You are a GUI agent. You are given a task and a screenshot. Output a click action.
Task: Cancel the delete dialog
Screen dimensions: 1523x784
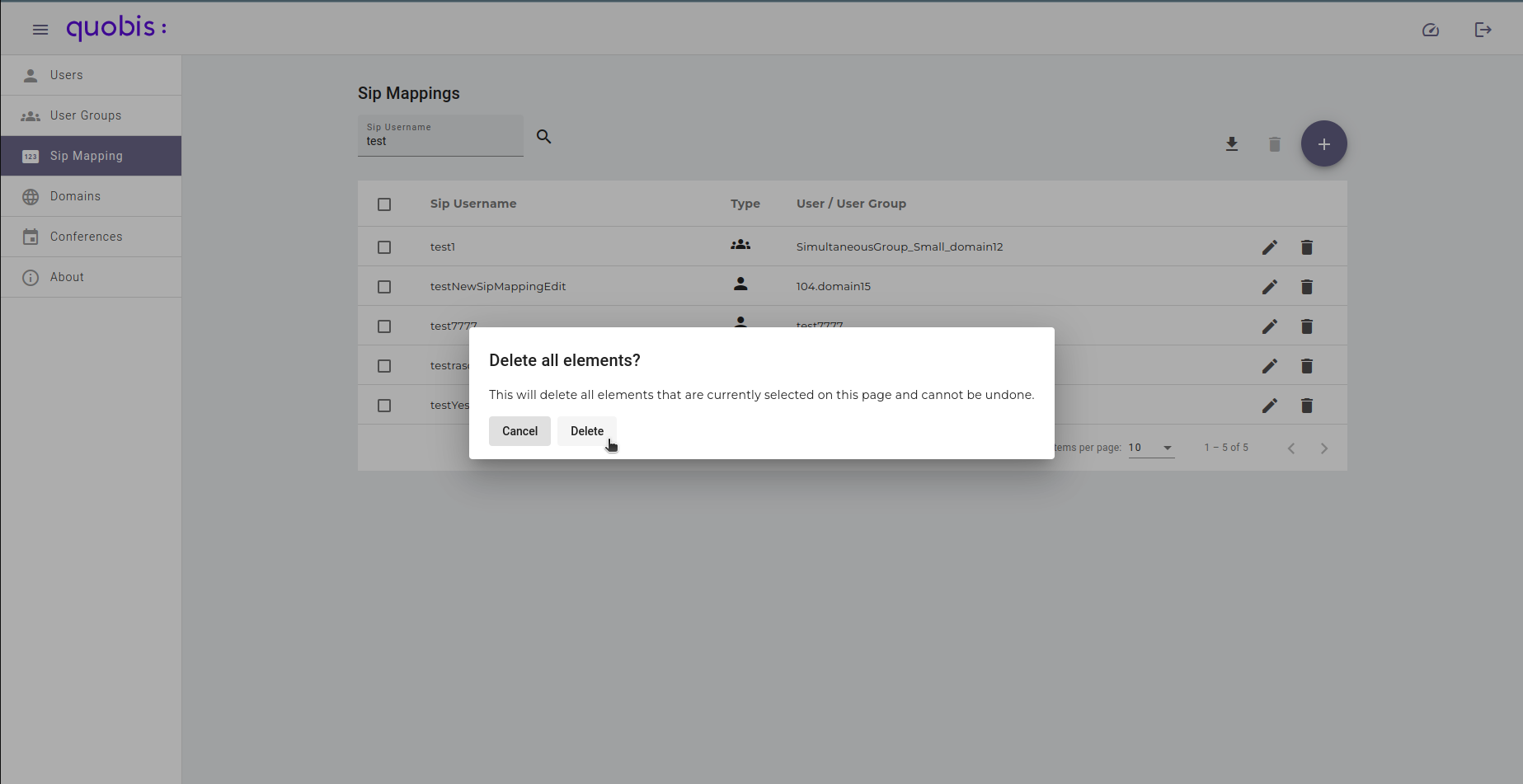click(x=519, y=431)
